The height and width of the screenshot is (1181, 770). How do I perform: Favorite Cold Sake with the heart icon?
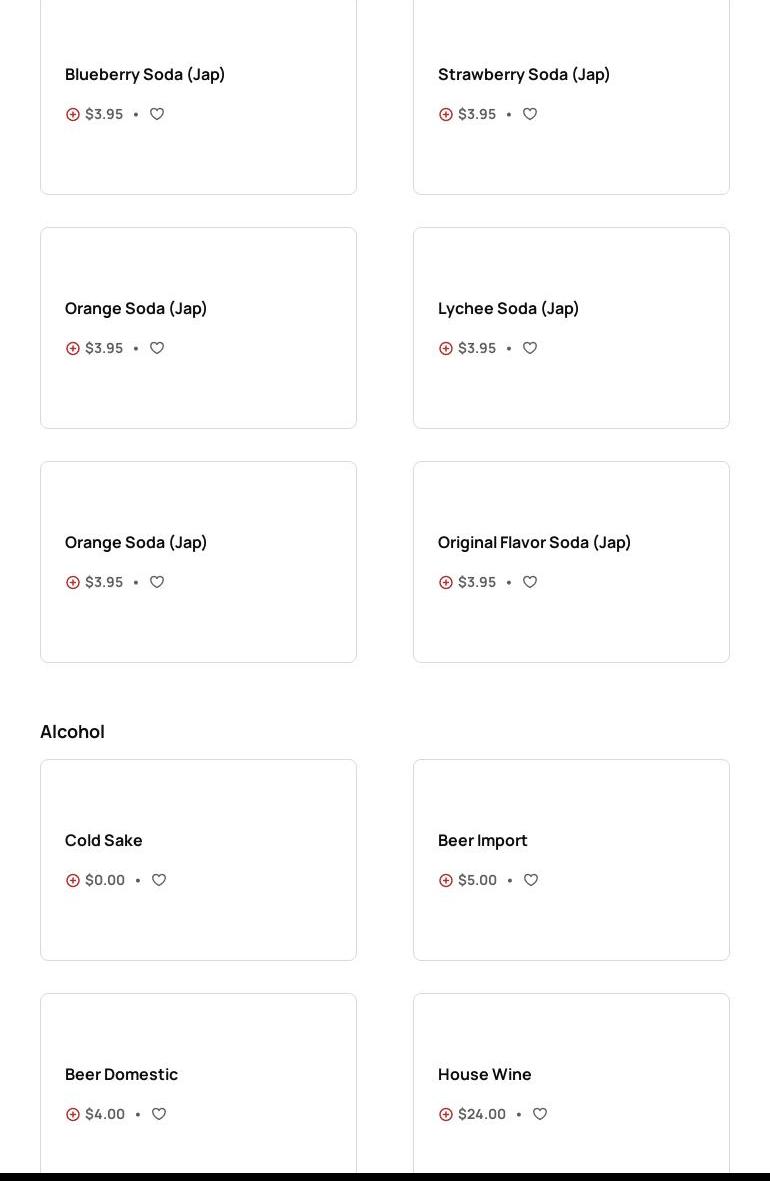click(x=159, y=880)
